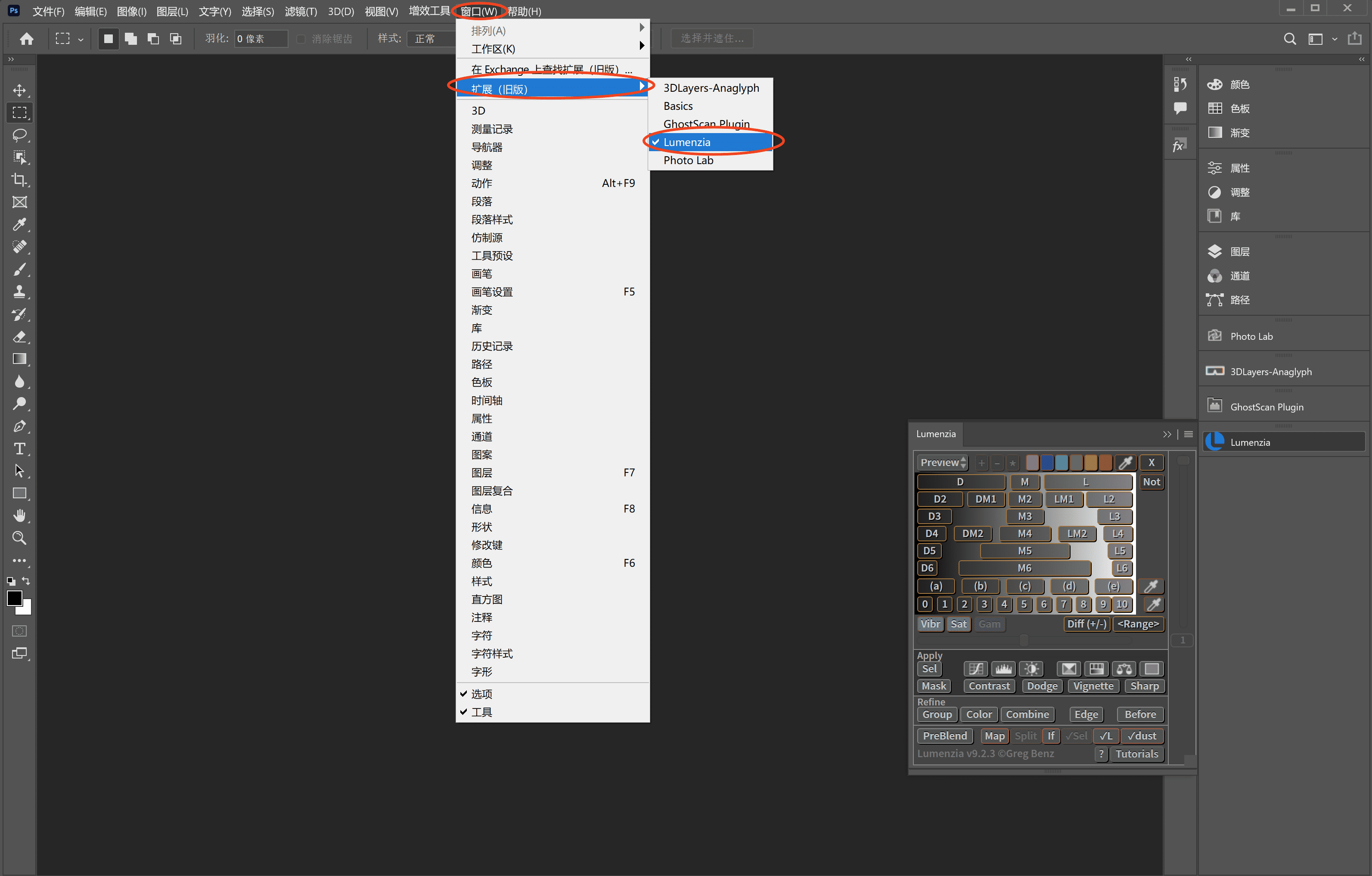Toggle the 工具 checked menu item
Screen dimensions: 1372x876
pyautogui.click(x=481, y=712)
